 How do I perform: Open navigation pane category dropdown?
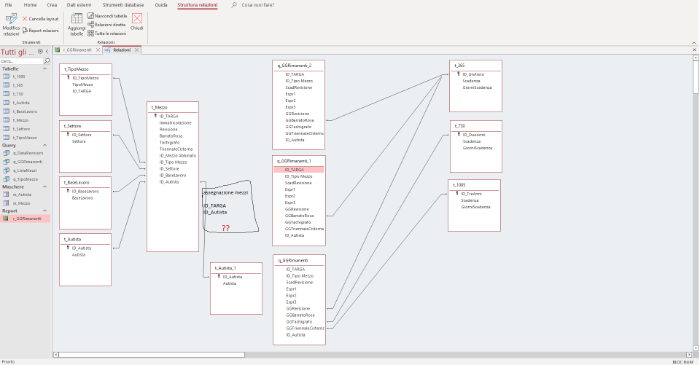(x=40, y=52)
